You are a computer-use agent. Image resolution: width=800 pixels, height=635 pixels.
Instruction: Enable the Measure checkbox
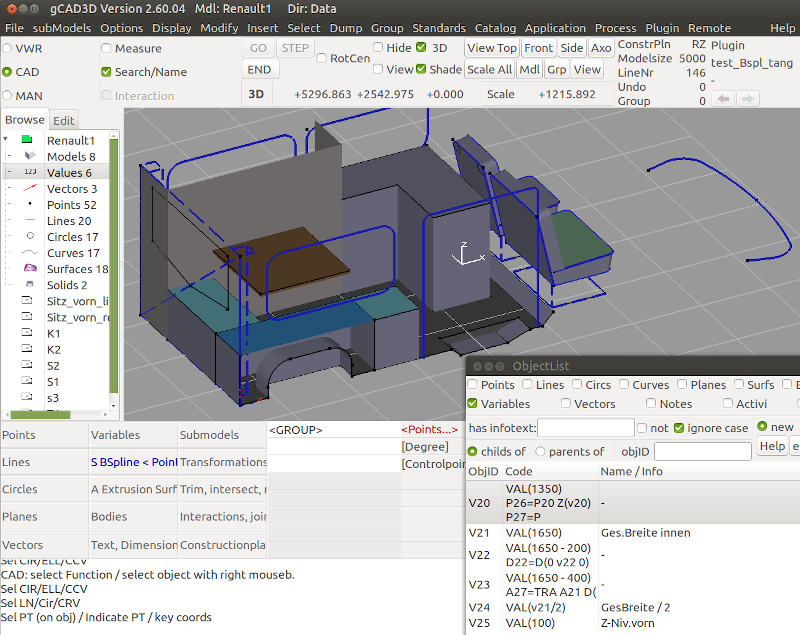(x=107, y=48)
